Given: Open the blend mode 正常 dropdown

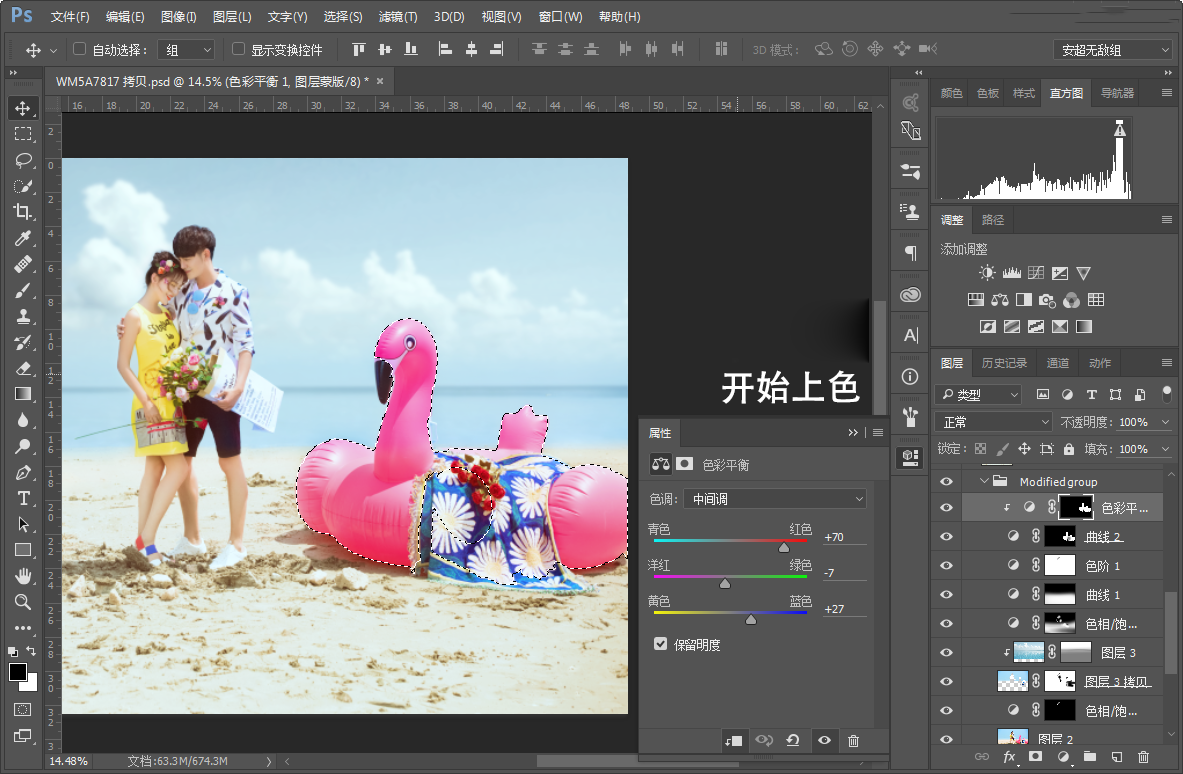Looking at the screenshot, I should coord(993,422).
